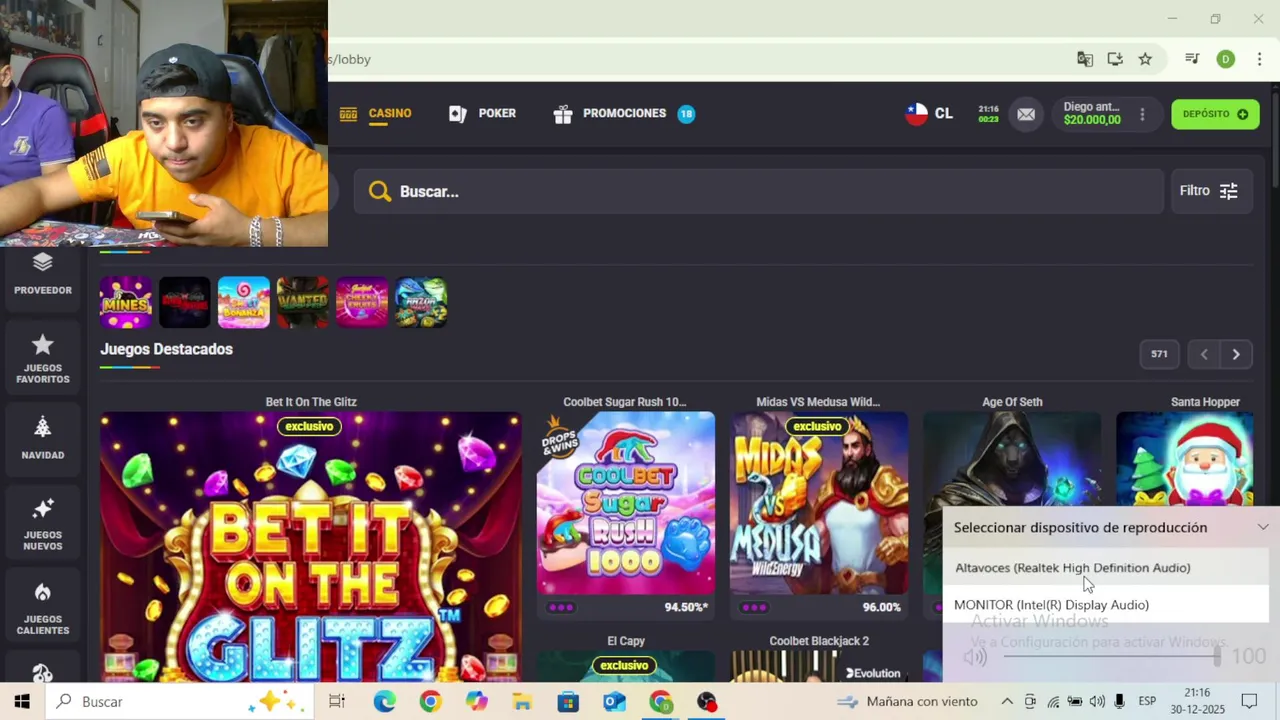Open Copilot from the taskbar

[476, 702]
